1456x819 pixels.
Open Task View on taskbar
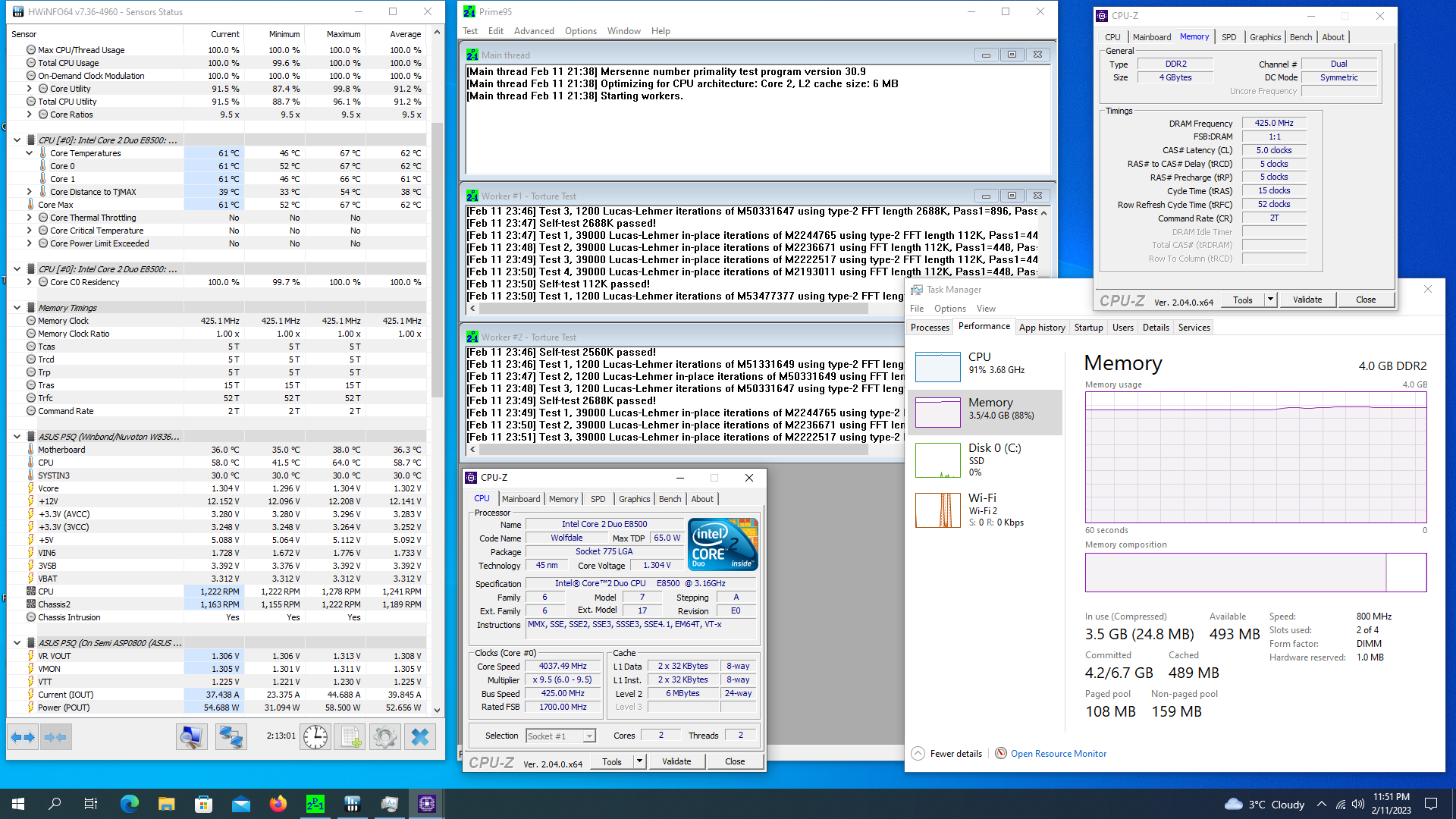pos(91,804)
